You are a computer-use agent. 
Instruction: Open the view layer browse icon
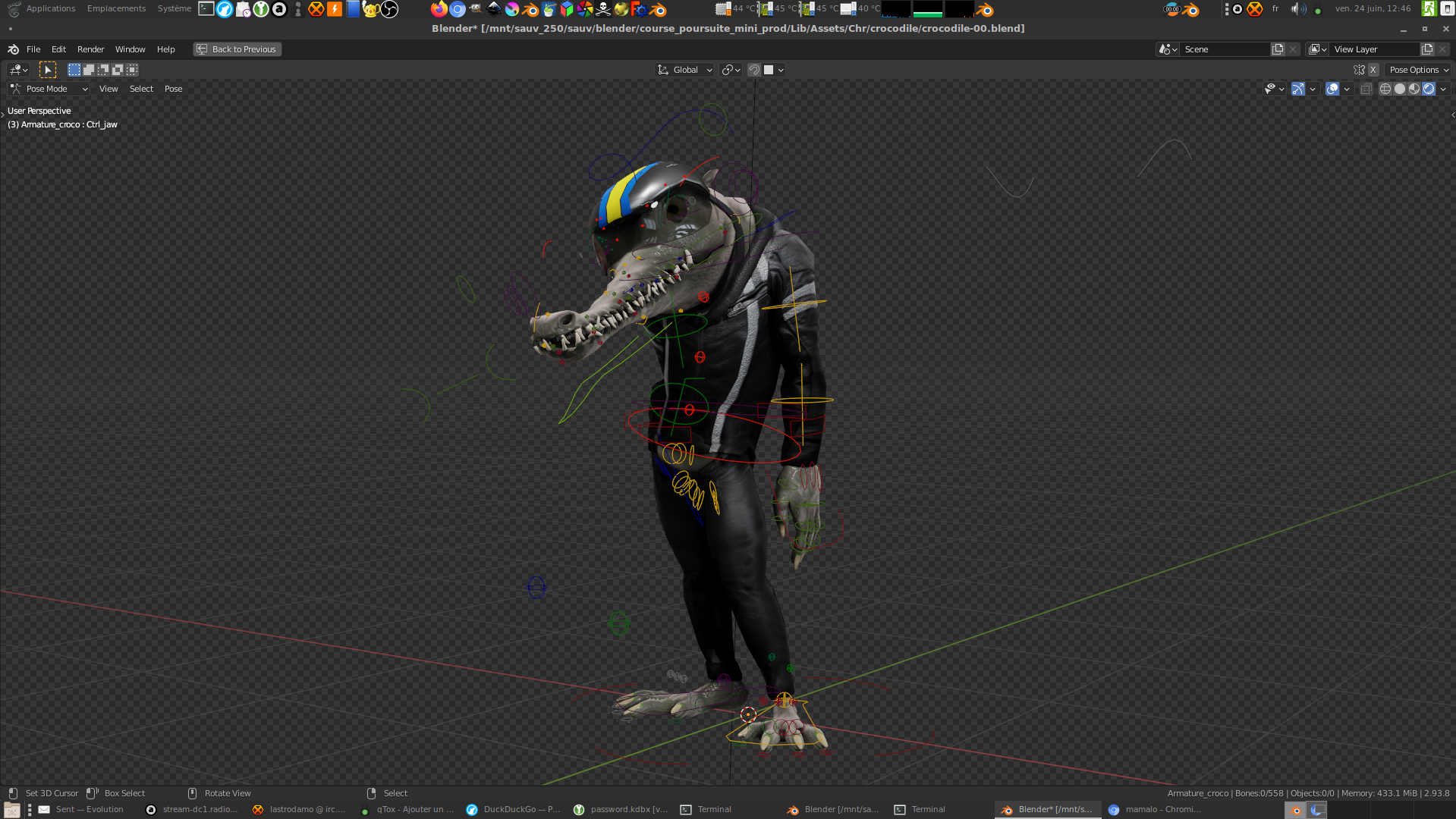point(1317,49)
